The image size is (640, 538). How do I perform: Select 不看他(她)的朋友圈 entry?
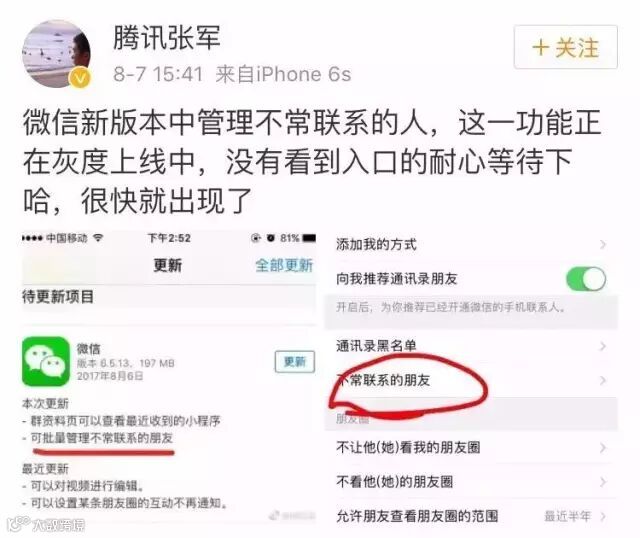(x=471, y=482)
